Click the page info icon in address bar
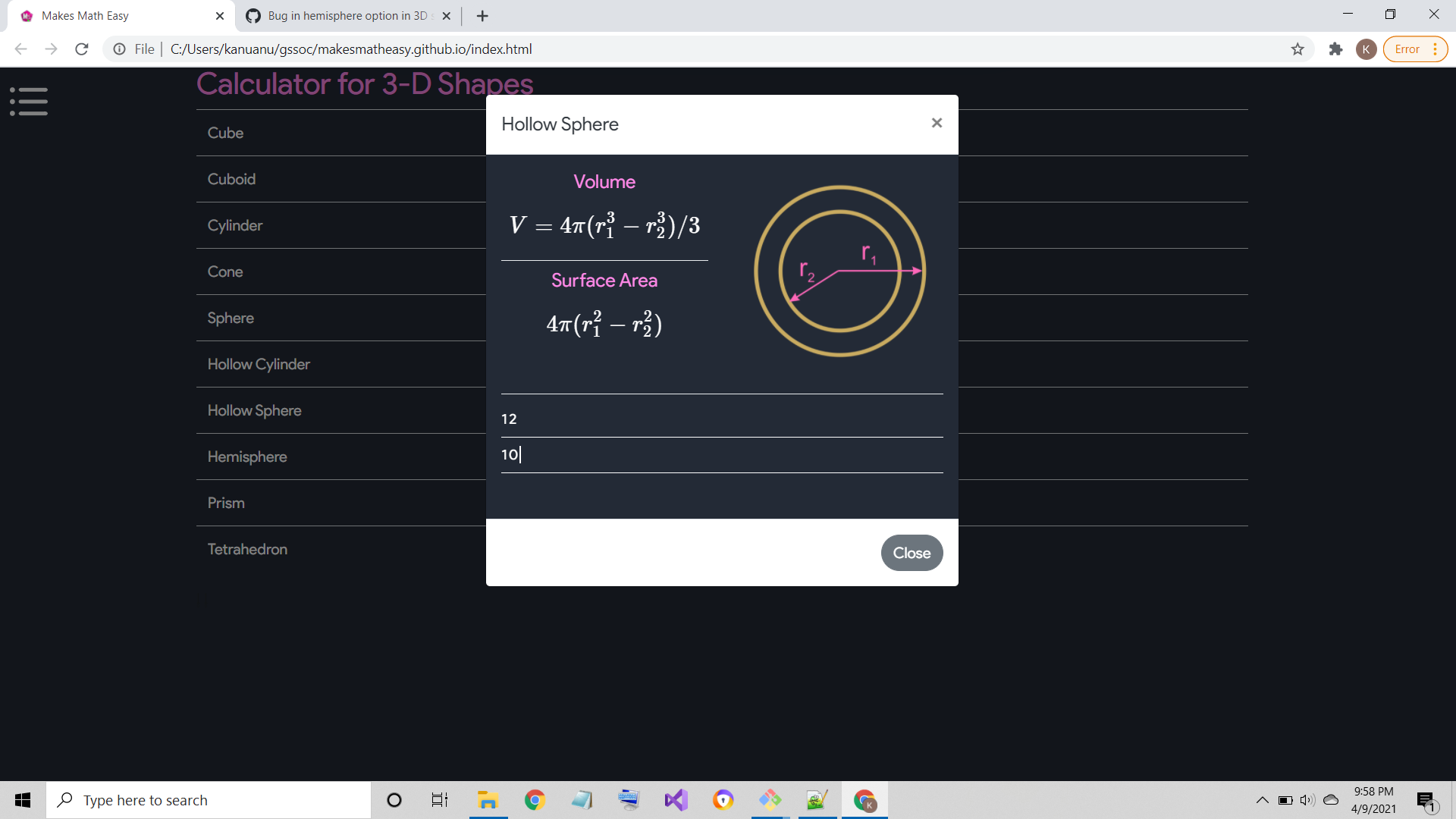 pyautogui.click(x=119, y=49)
